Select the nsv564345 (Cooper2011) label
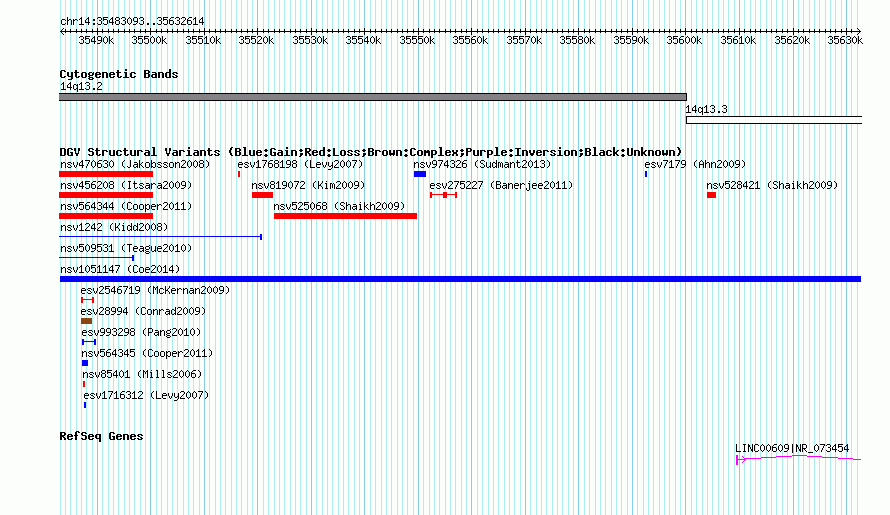The image size is (890, 515). 147,353
